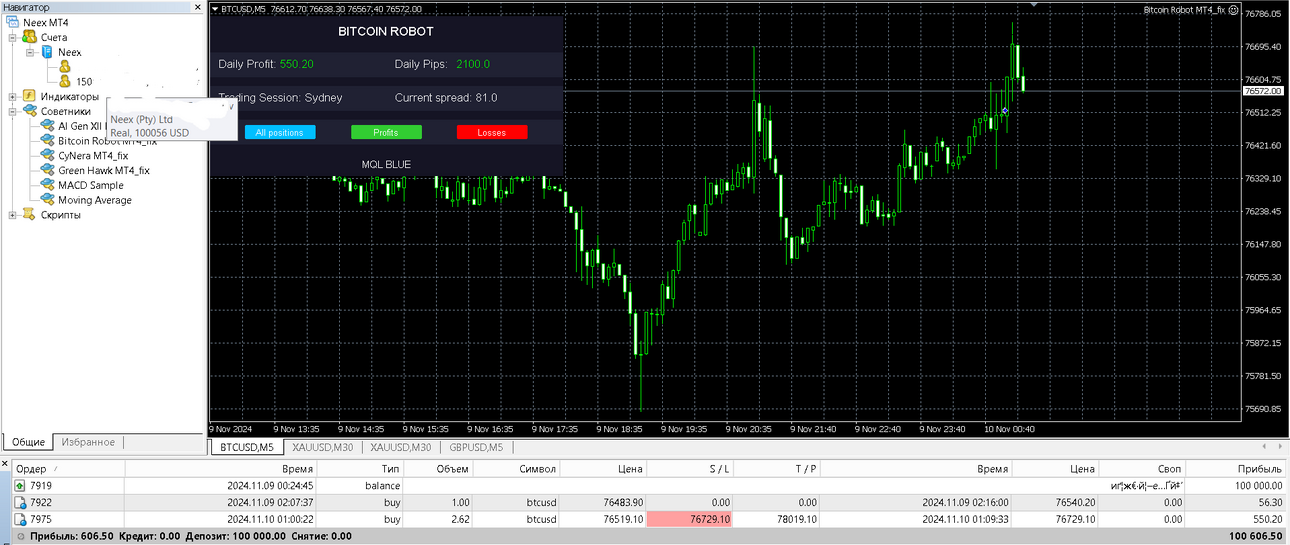Click the AI Gen XII advisor icon
This screenshot has height=545, width=1290.
click(47, 126)
